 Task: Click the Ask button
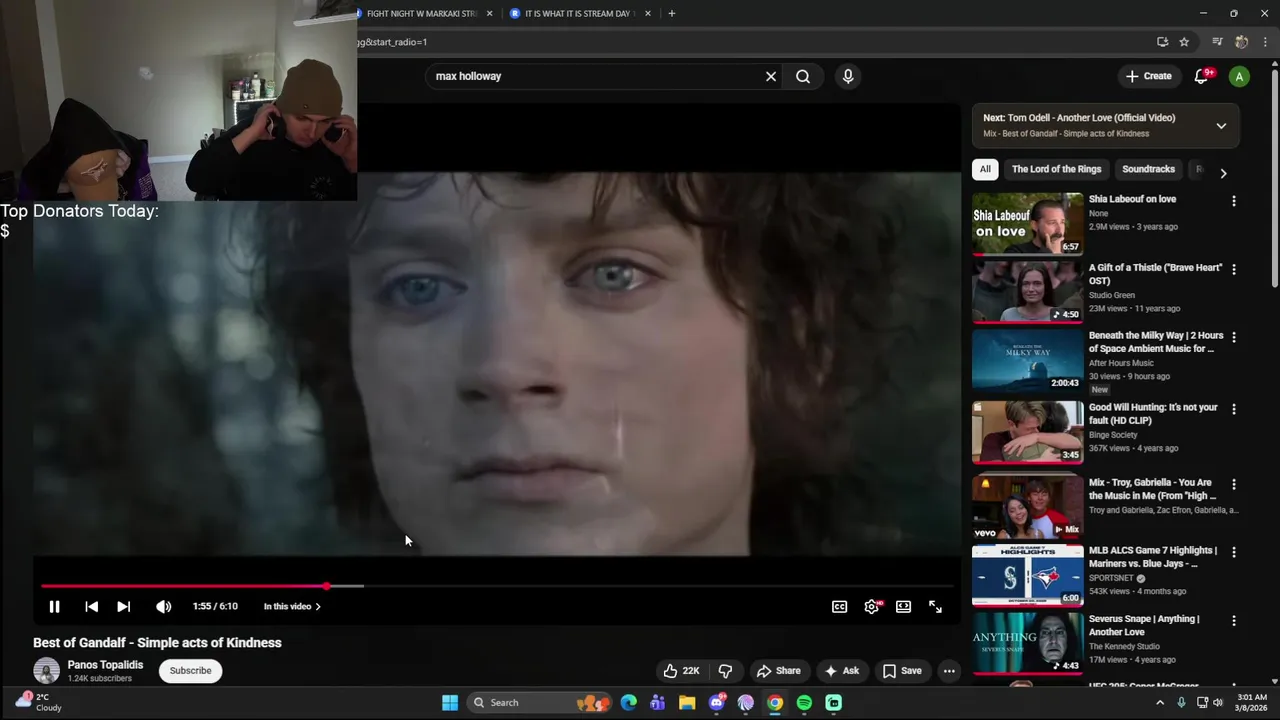tap(841, 671)
